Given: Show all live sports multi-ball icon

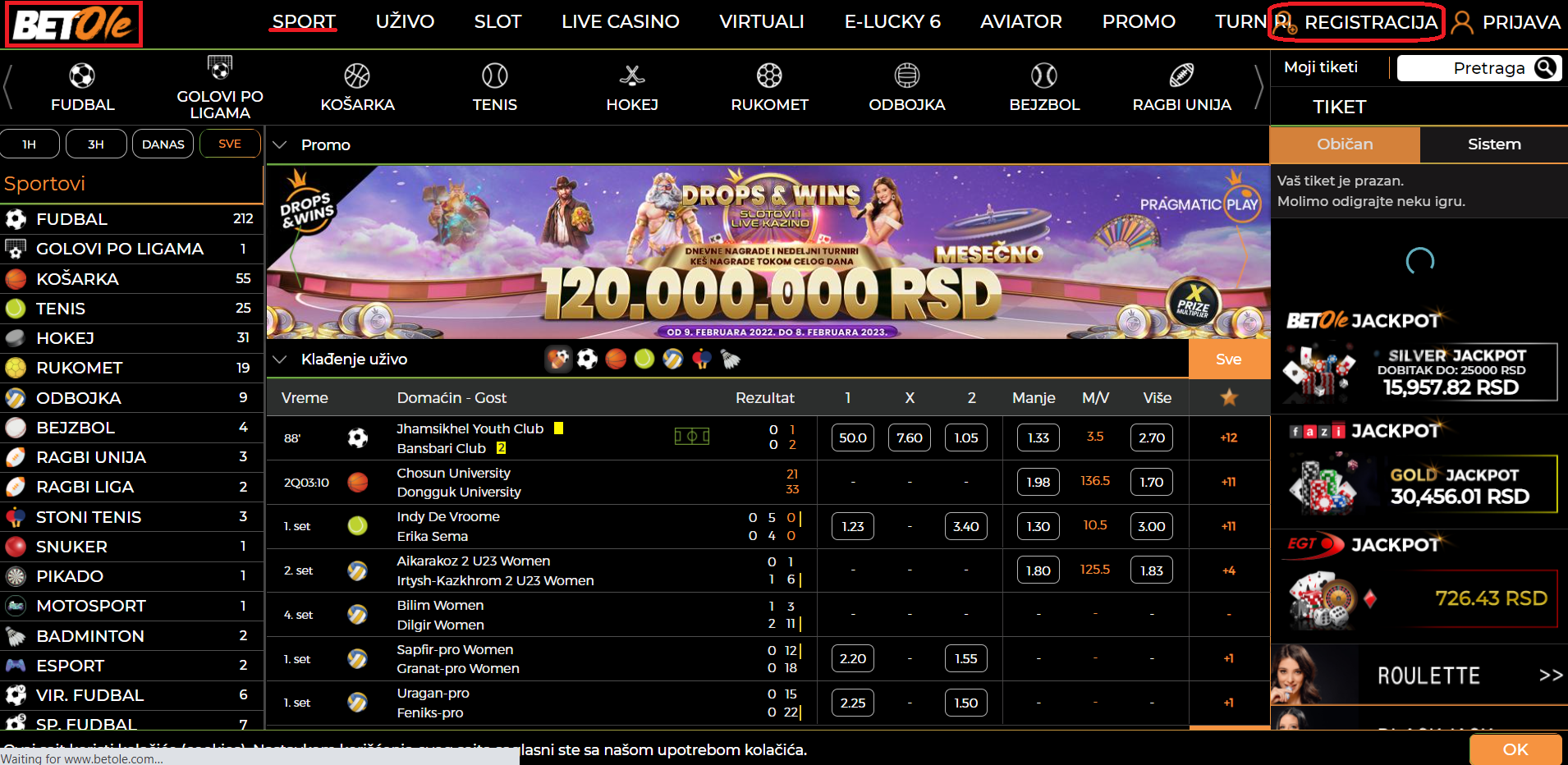Looking at the screenshot, I should point(558,359).
